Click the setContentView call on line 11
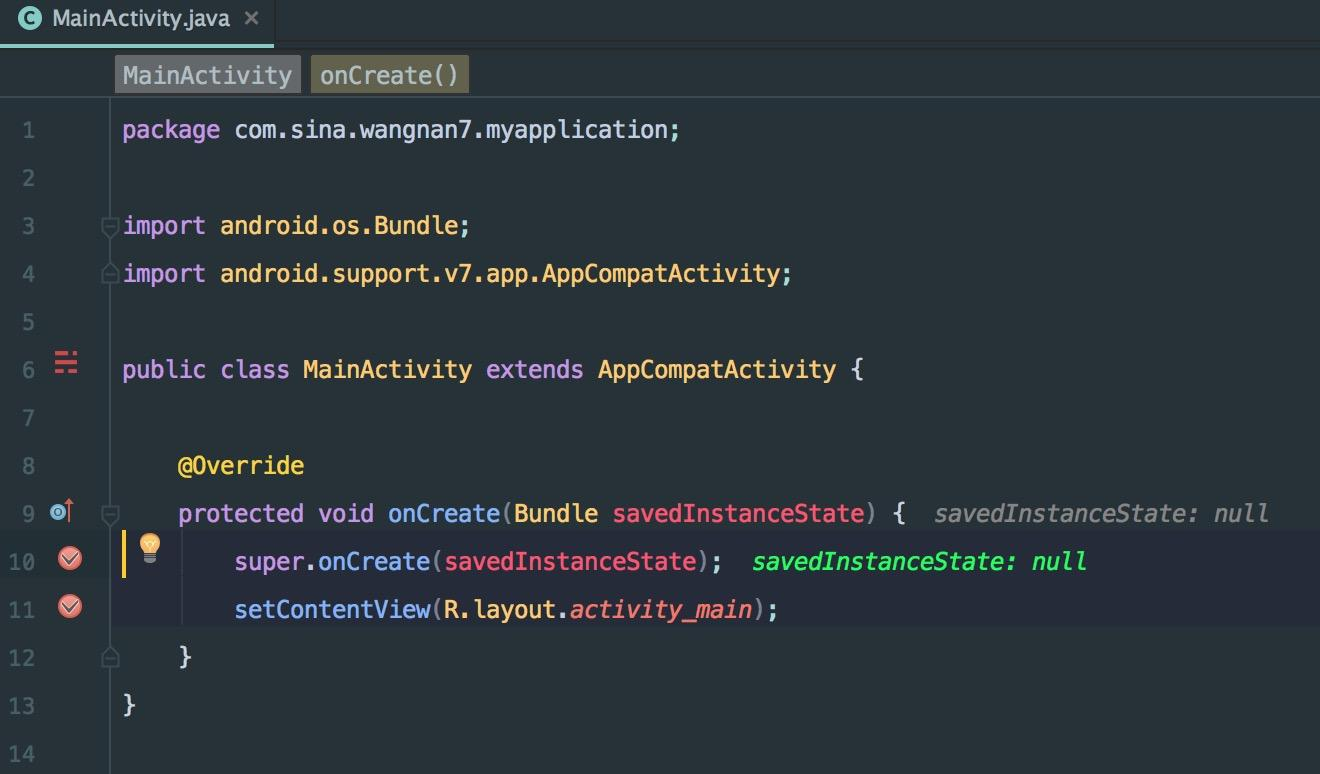Viewport: 1320px width, 774px height. (x=332, y=609)
